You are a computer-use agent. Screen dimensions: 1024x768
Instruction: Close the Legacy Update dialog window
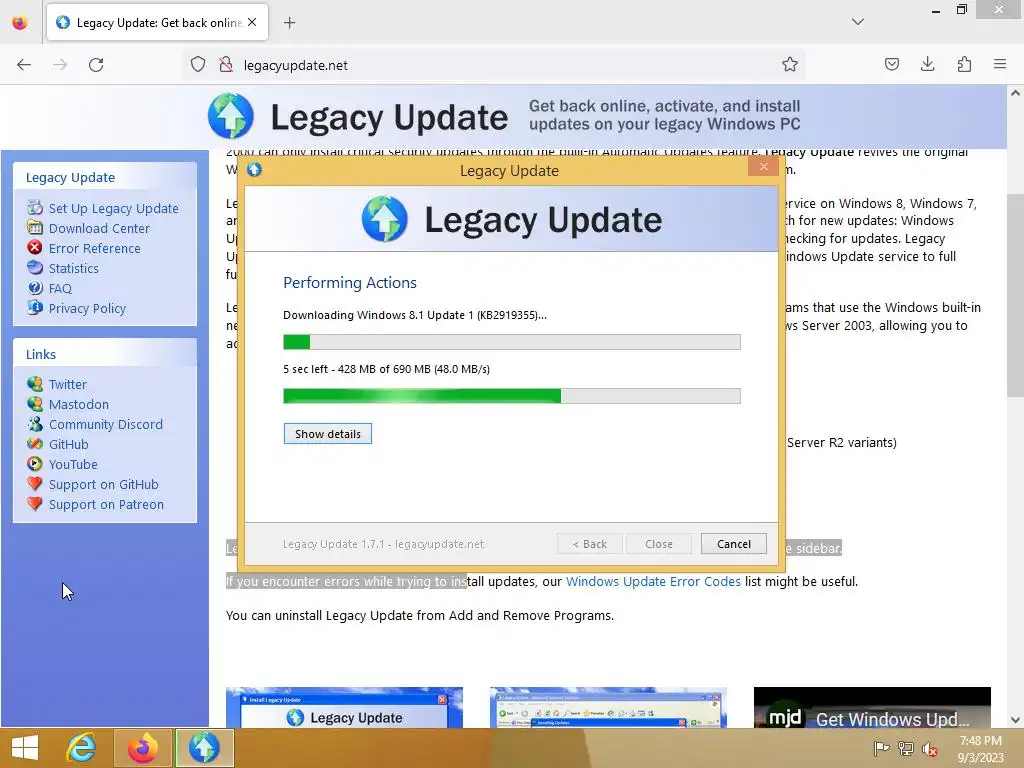[x=763, y=167]
